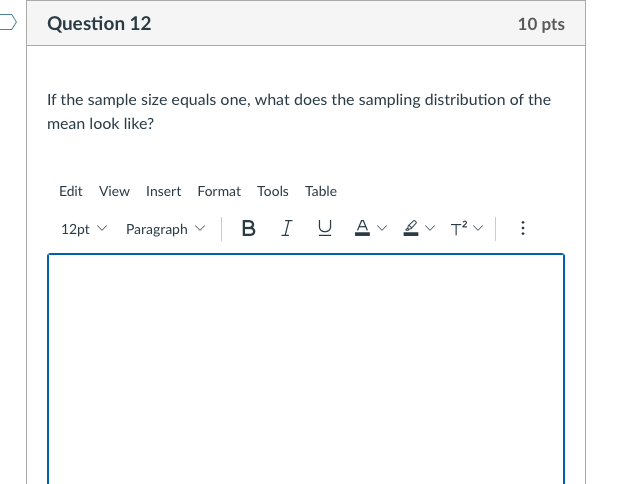Viewport: 627px width, 484px height.
Task: Toggle Bold formatting in the editor toolbar
Action: click(248, 229)
